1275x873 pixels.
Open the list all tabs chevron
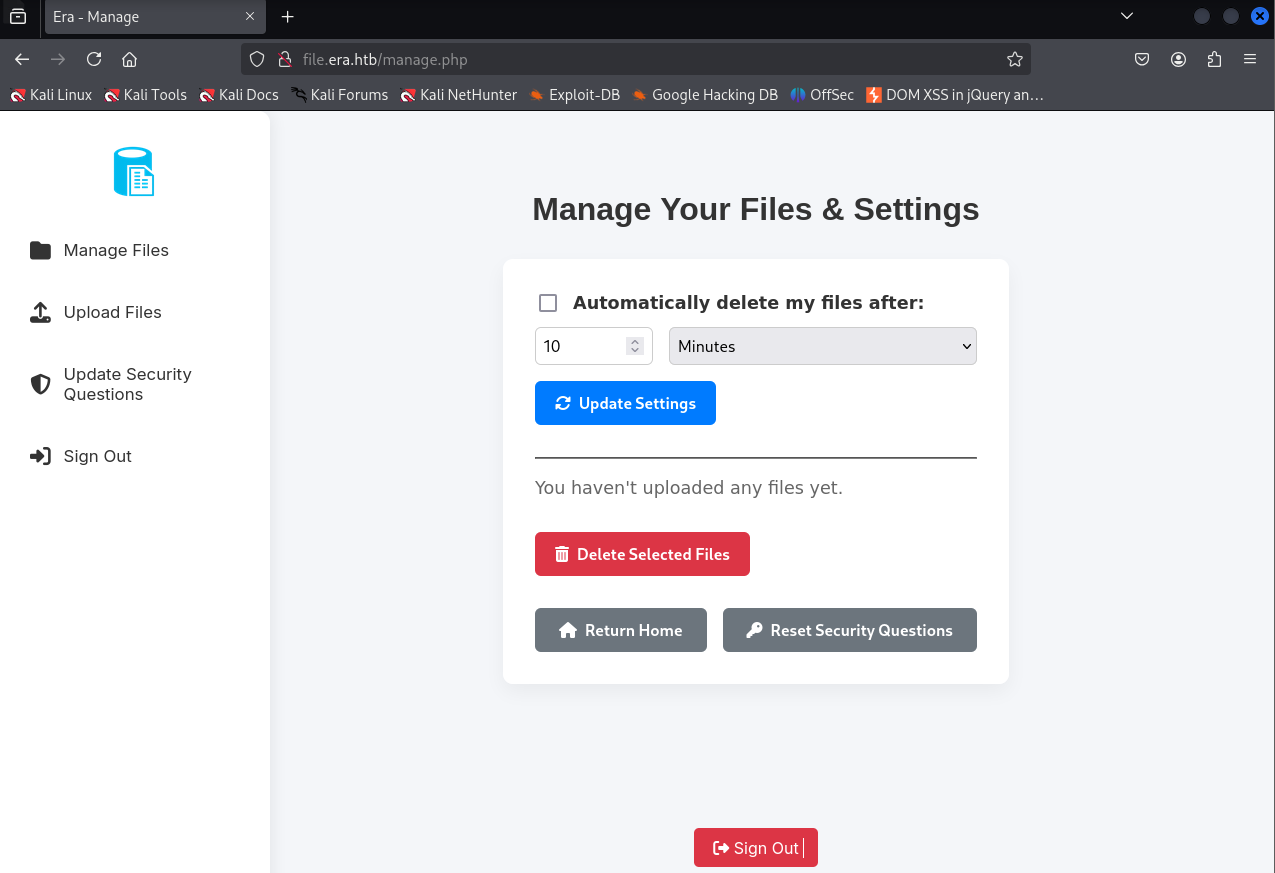tap(1127, 16)
